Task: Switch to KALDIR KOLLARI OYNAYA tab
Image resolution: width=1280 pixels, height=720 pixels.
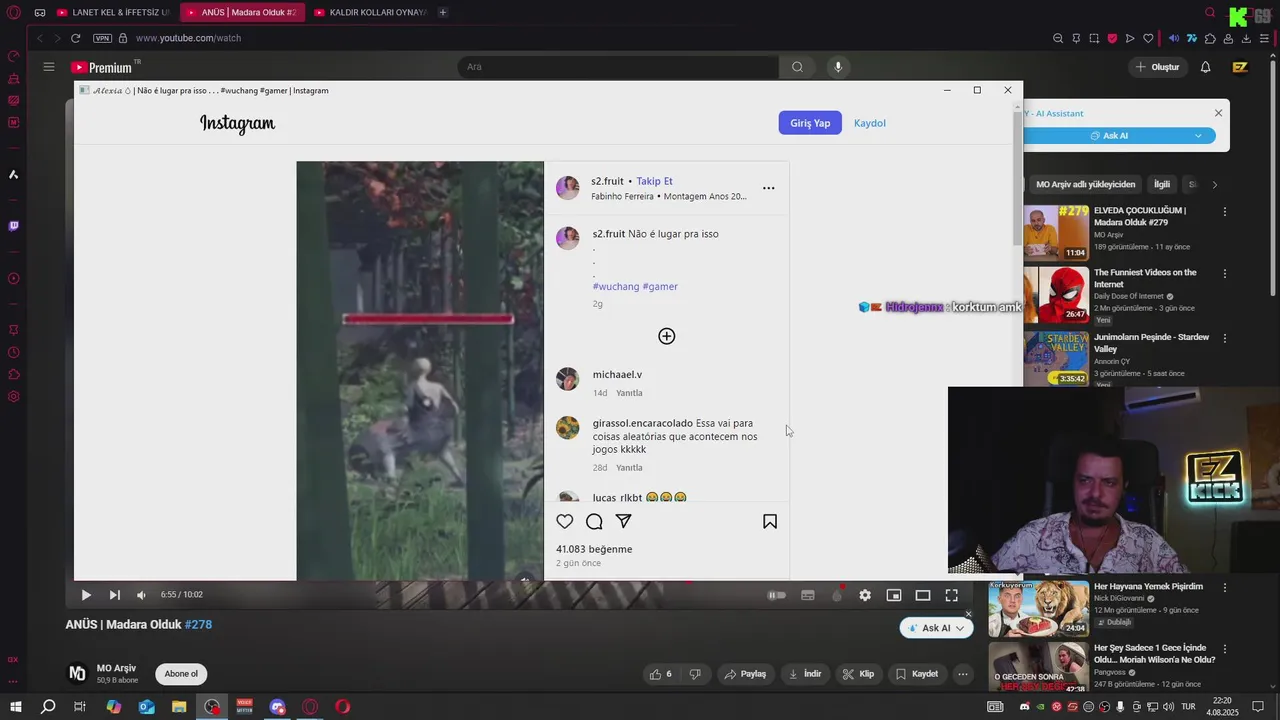Action: point(370,12)
